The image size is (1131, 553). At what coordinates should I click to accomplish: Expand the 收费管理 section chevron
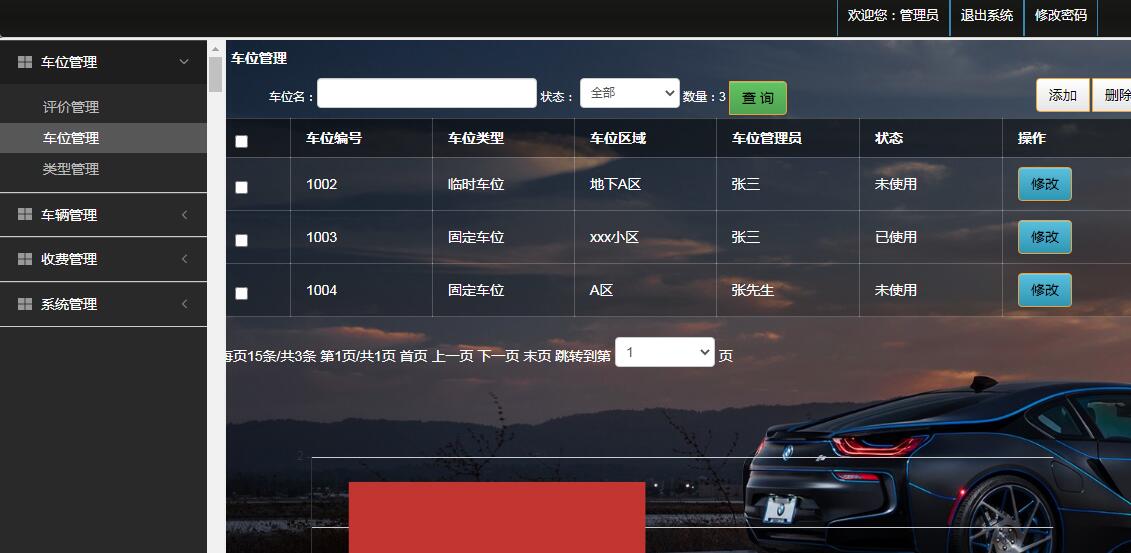pyautogui.click(x=184, y=259)
